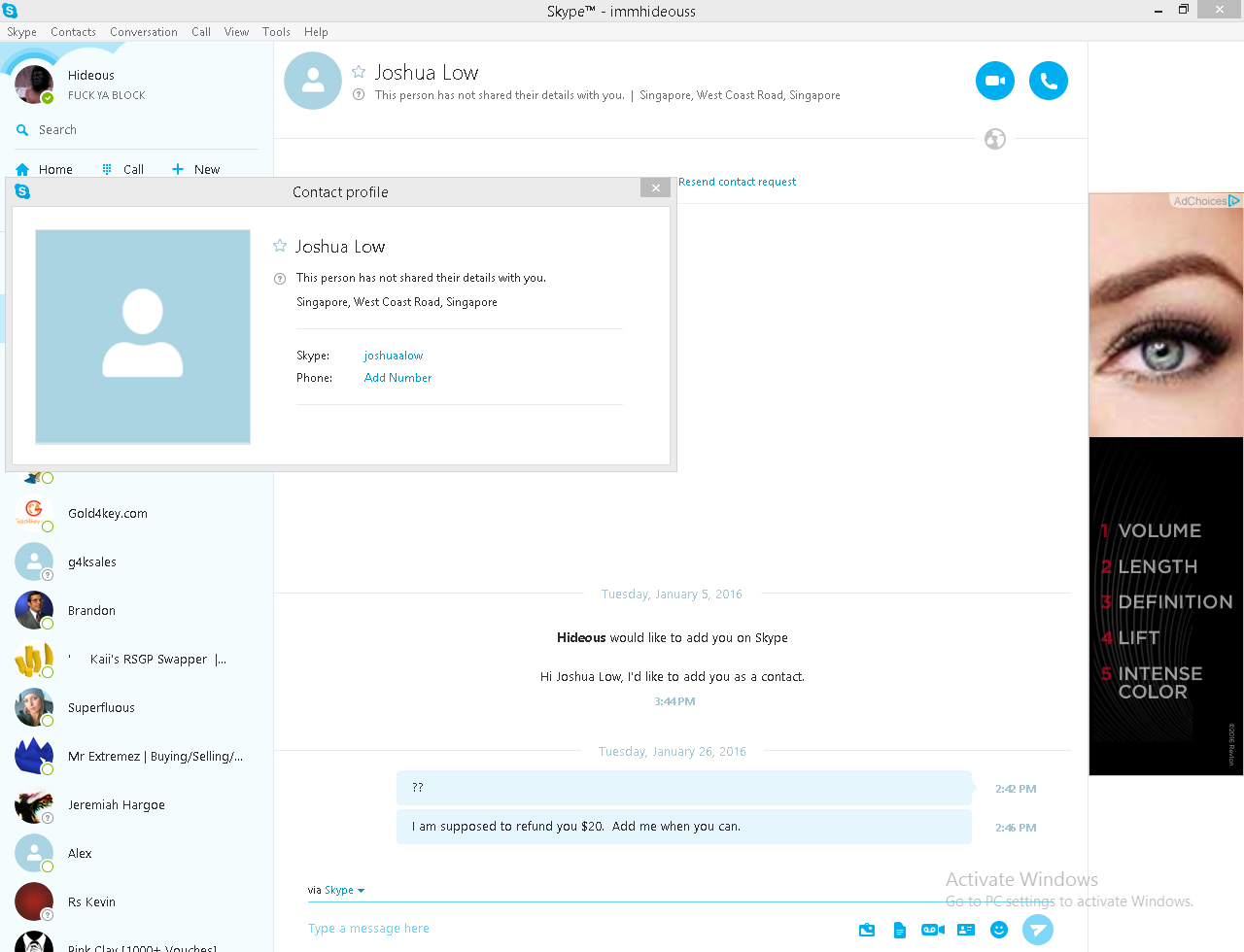1244x952 pixels.
Task: Select the Brandon contact
Action: point(136,611)
